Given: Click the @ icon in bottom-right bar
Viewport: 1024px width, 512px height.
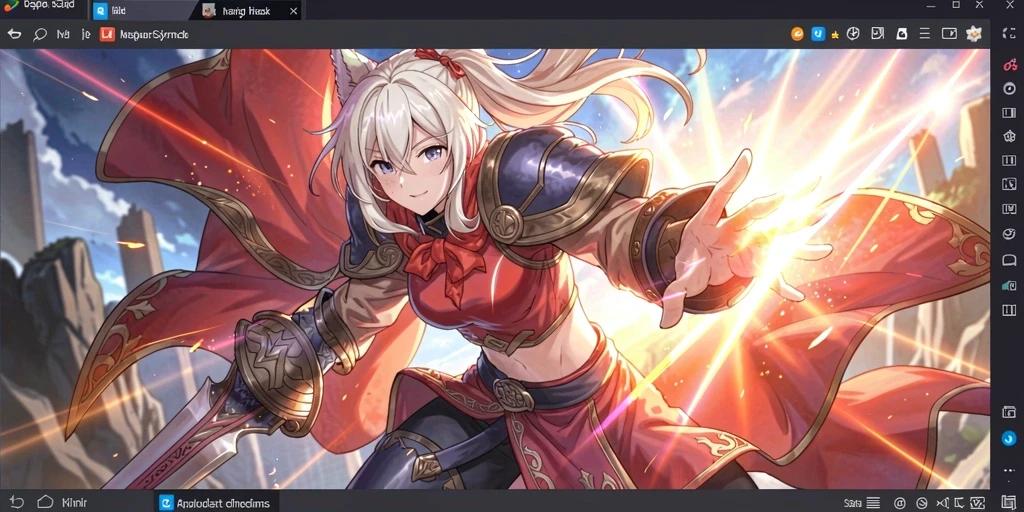Looking at the screenshot, I should 900,503.
